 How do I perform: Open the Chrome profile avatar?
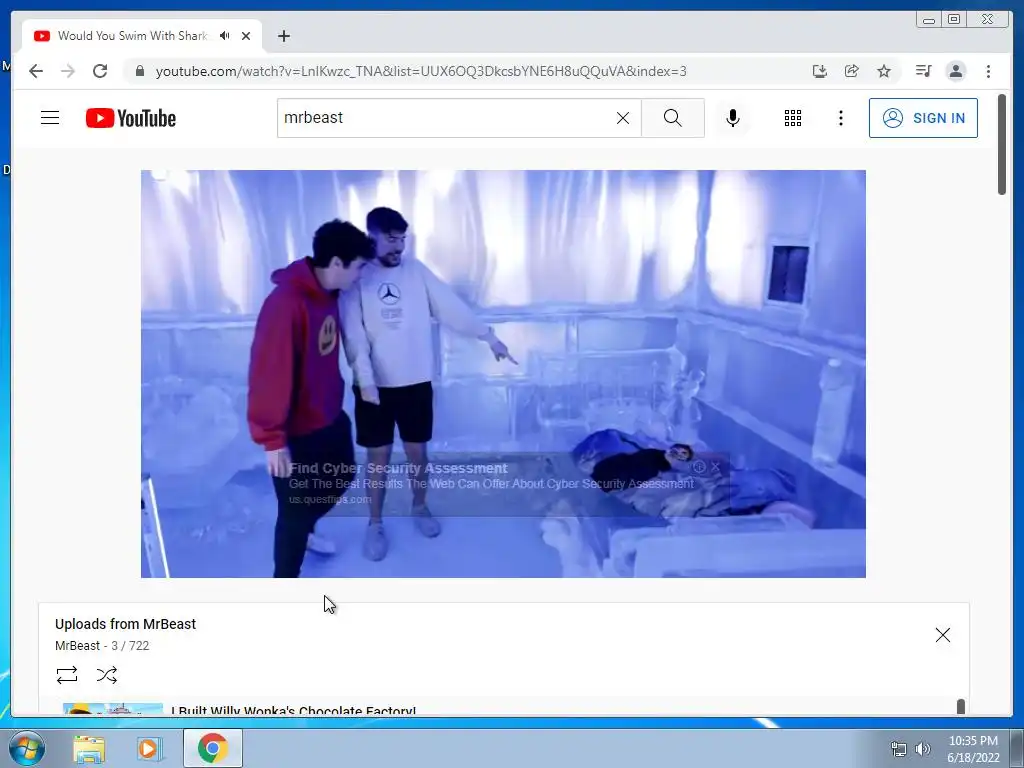(955, 71)
